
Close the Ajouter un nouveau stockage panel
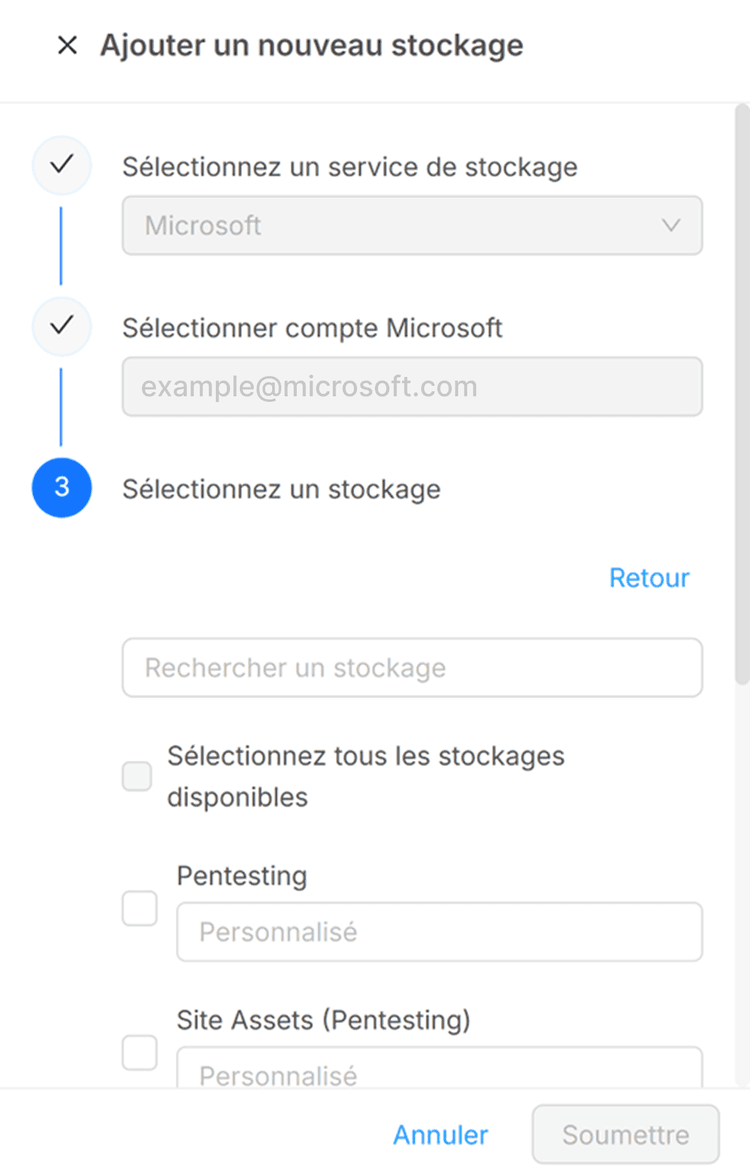click(67, 46)
